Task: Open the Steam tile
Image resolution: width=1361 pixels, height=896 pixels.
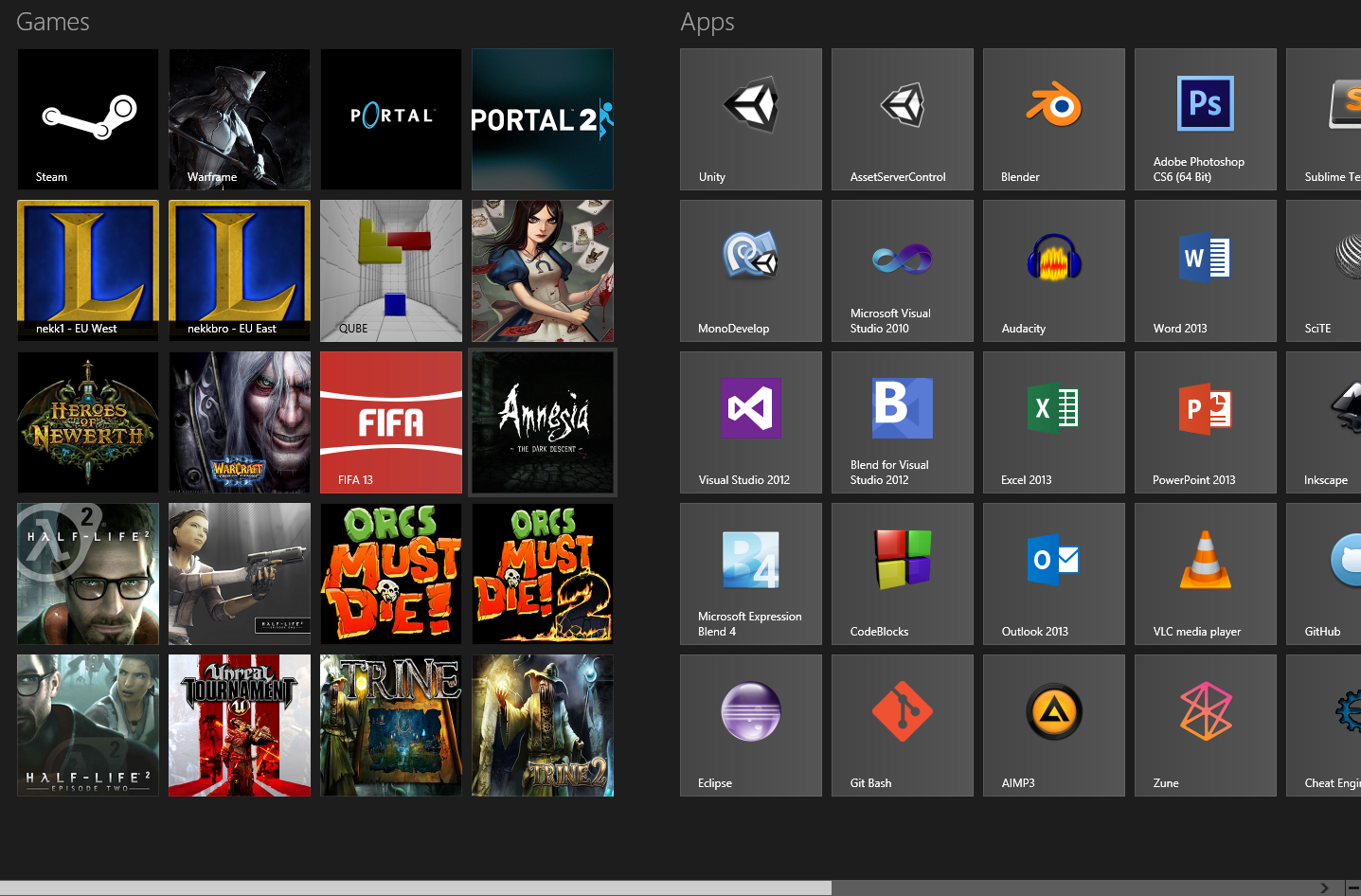Action: coord(88,119)
